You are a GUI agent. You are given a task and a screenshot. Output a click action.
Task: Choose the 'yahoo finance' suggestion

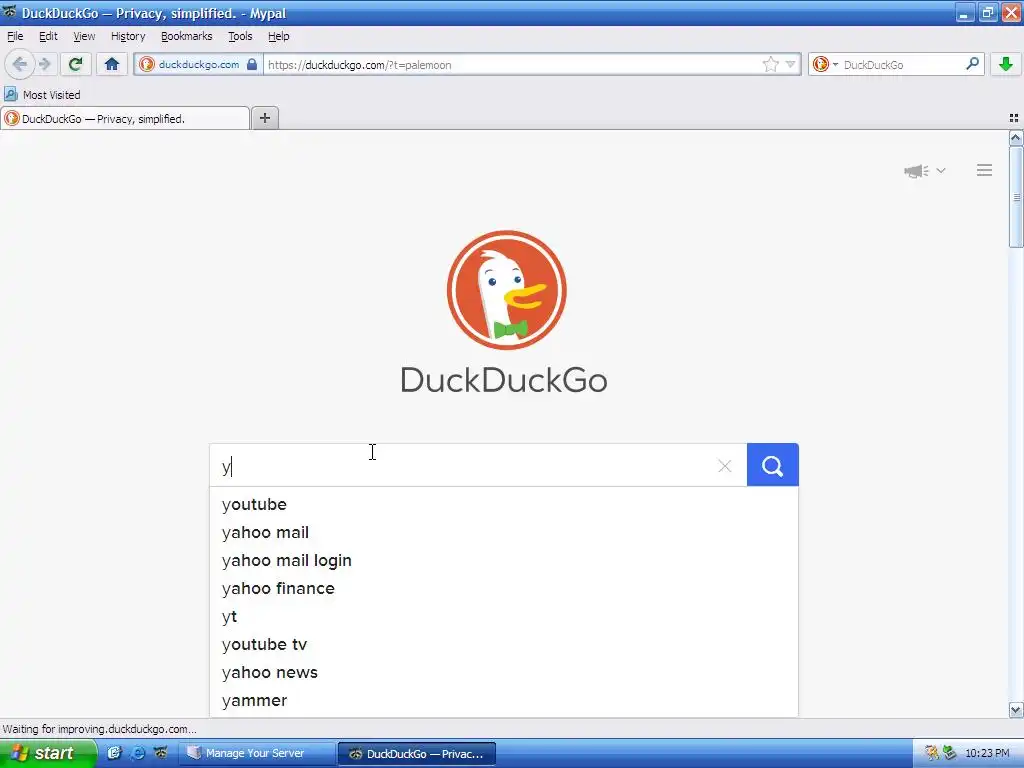(x=504, y=588)
